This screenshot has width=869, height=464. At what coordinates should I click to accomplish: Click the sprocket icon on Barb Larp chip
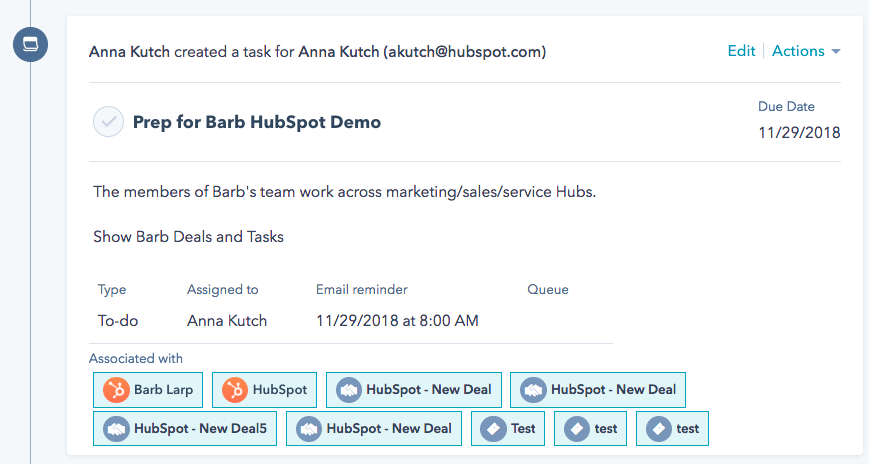(116, 389)
